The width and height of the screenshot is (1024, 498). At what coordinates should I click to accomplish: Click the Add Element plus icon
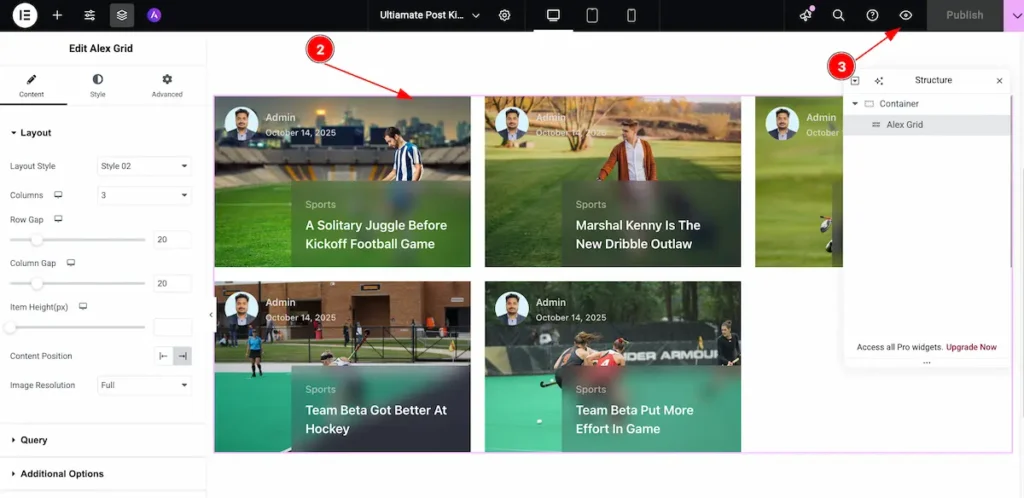pyautogui.click(x=57, y=16)
